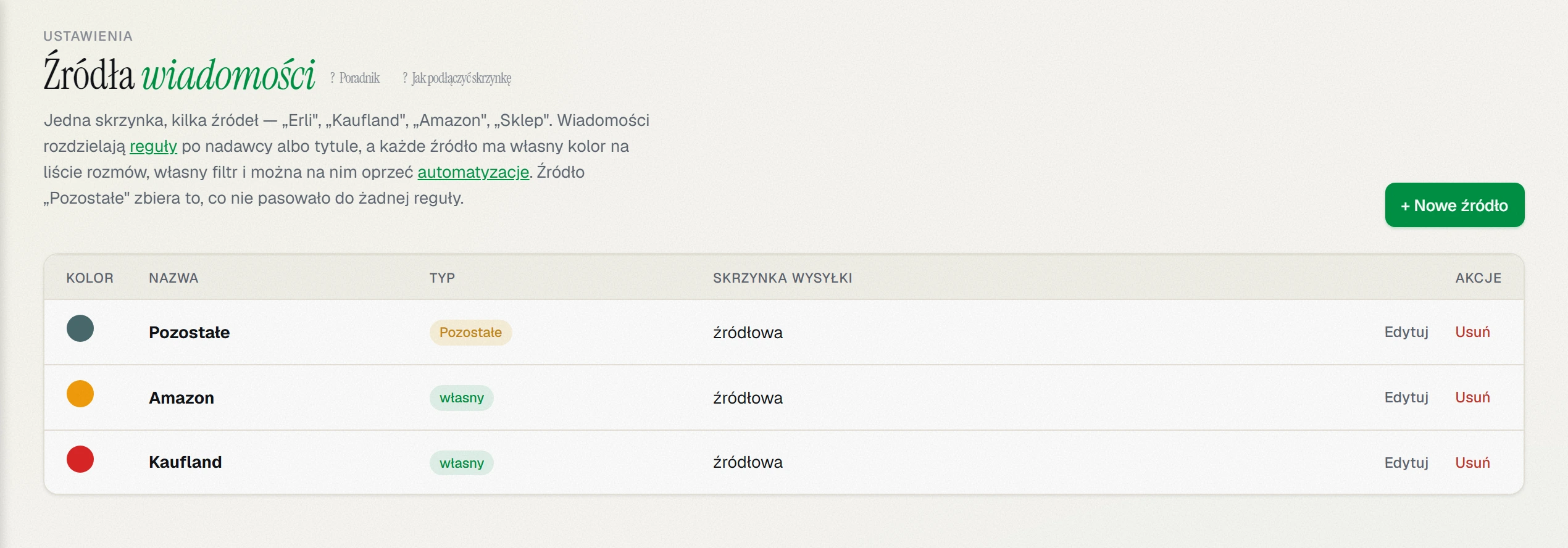This screenshot has width=1568, height=548.
Task: Select the Kaufland source name
Action: [x=185, y=462]
